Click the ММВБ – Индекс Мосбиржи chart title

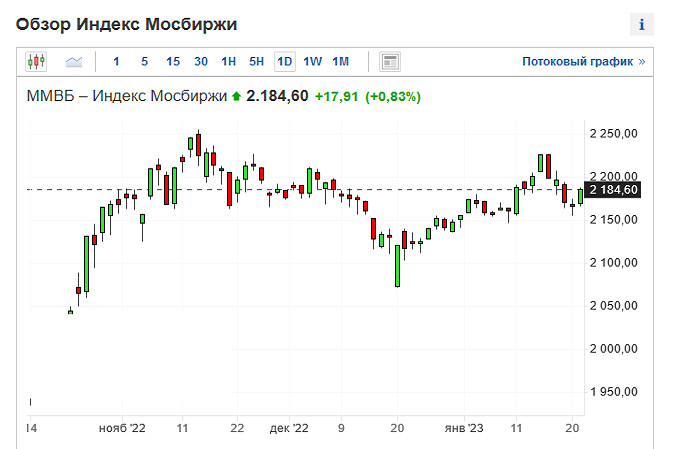click(125, 97)
